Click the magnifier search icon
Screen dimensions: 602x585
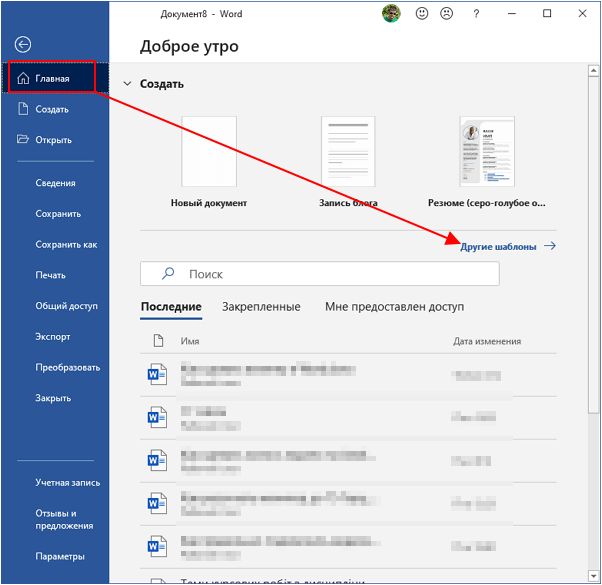point(168,274)
